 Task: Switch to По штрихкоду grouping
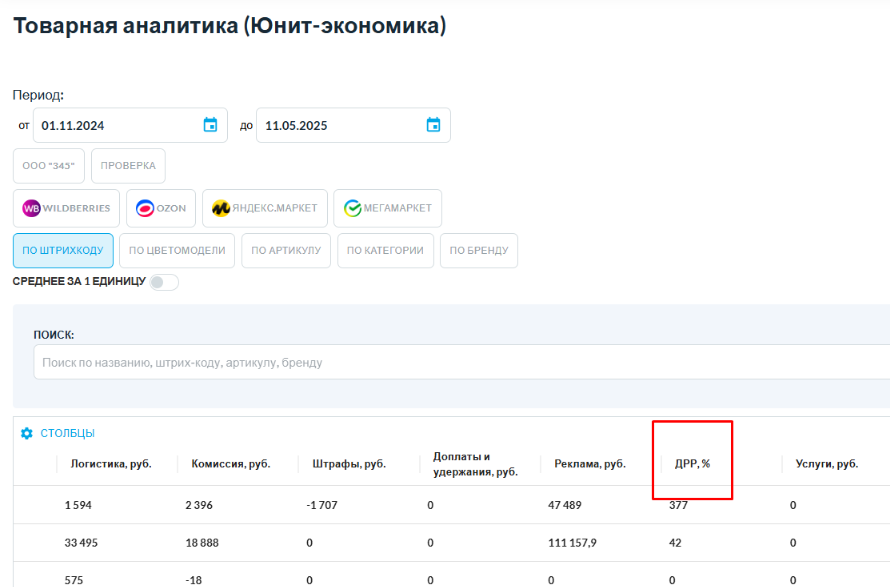63,250
